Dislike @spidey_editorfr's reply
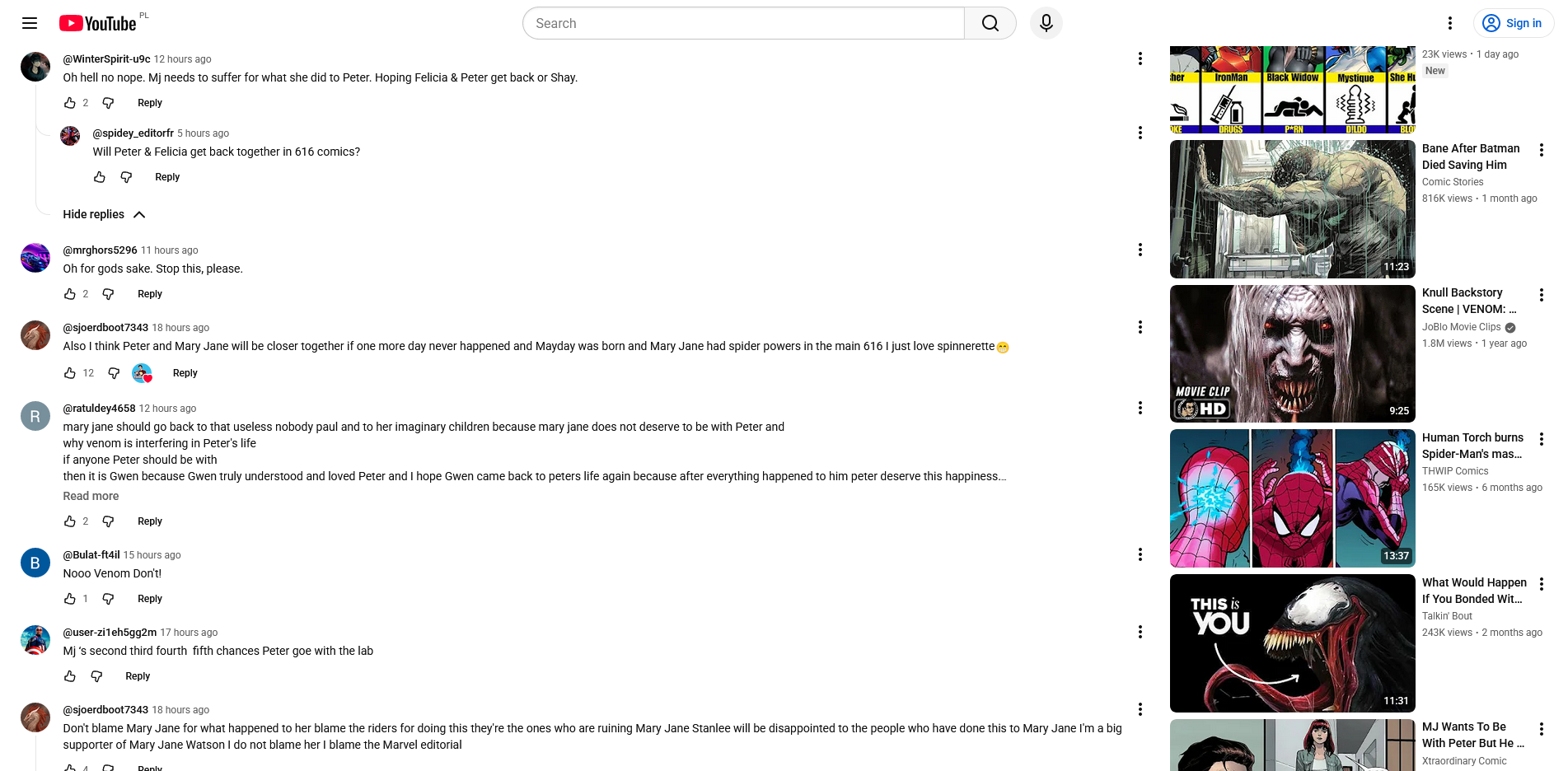Screen dimensions: 1568x771 point(126,177)
